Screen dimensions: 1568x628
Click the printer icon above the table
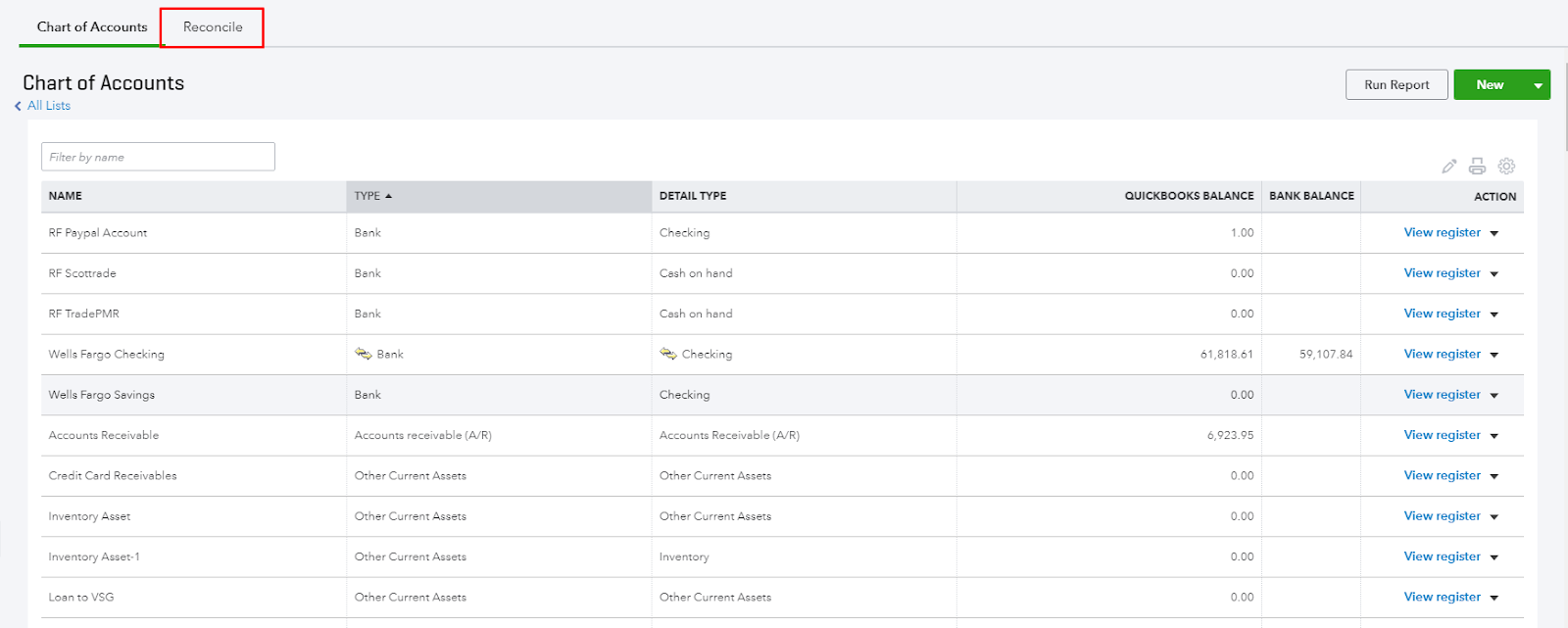pyautogui.click(x=1477, y=167)
